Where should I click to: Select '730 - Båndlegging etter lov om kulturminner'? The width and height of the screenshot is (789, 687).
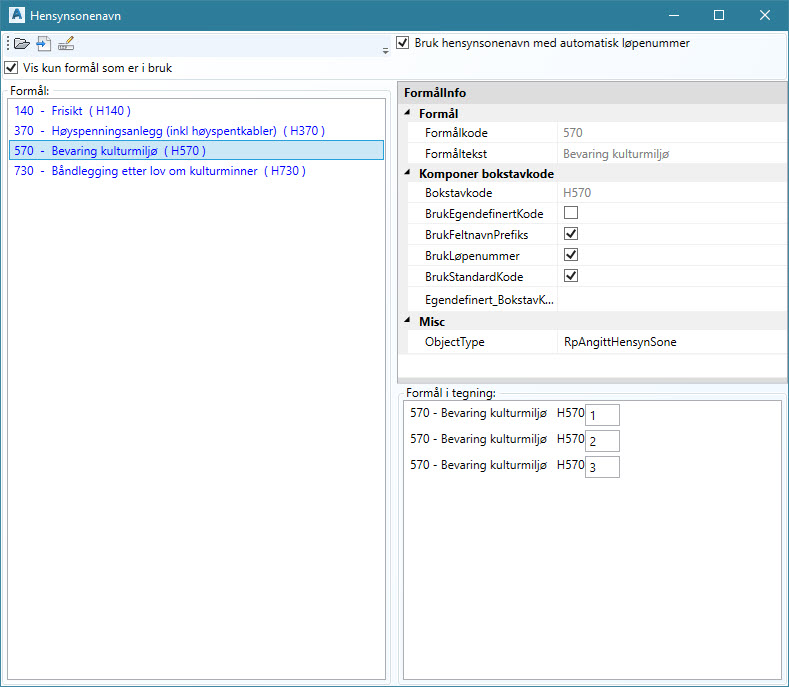(x=159, y=171)
